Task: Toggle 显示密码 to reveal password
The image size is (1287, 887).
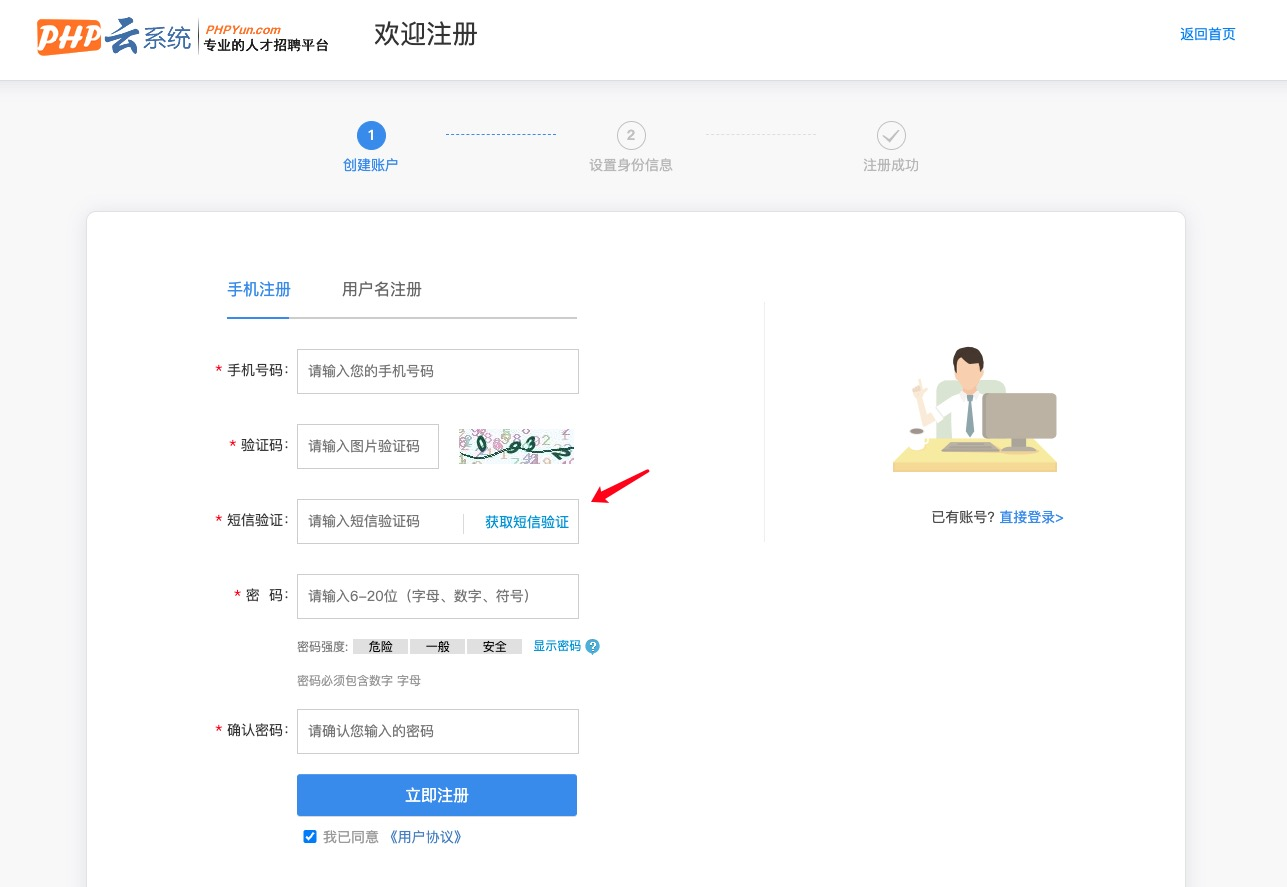Action: (556, 646)
